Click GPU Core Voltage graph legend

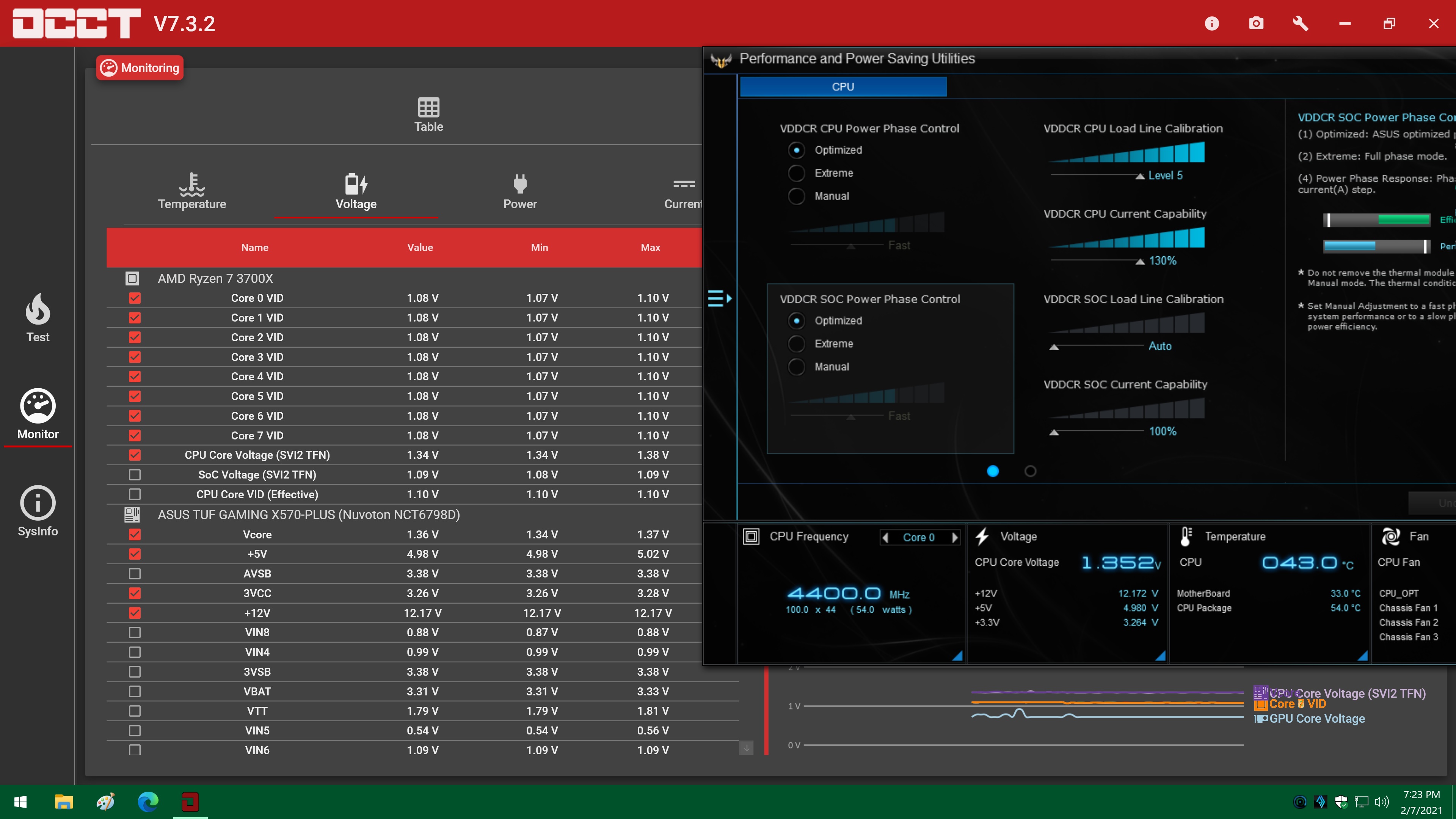pos(1309,719)
